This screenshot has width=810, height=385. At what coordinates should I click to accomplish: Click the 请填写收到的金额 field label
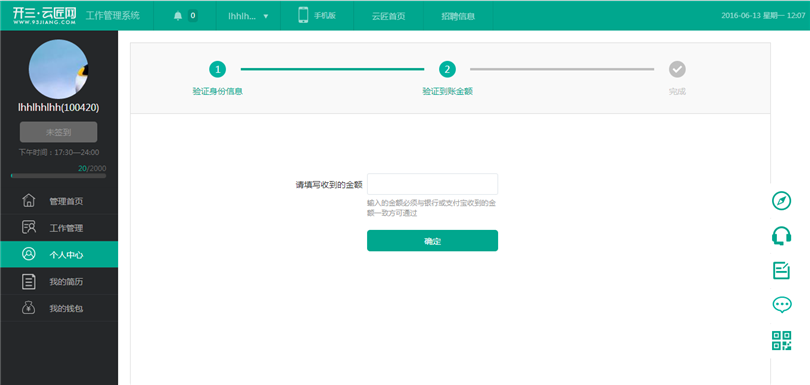[329, 184]
